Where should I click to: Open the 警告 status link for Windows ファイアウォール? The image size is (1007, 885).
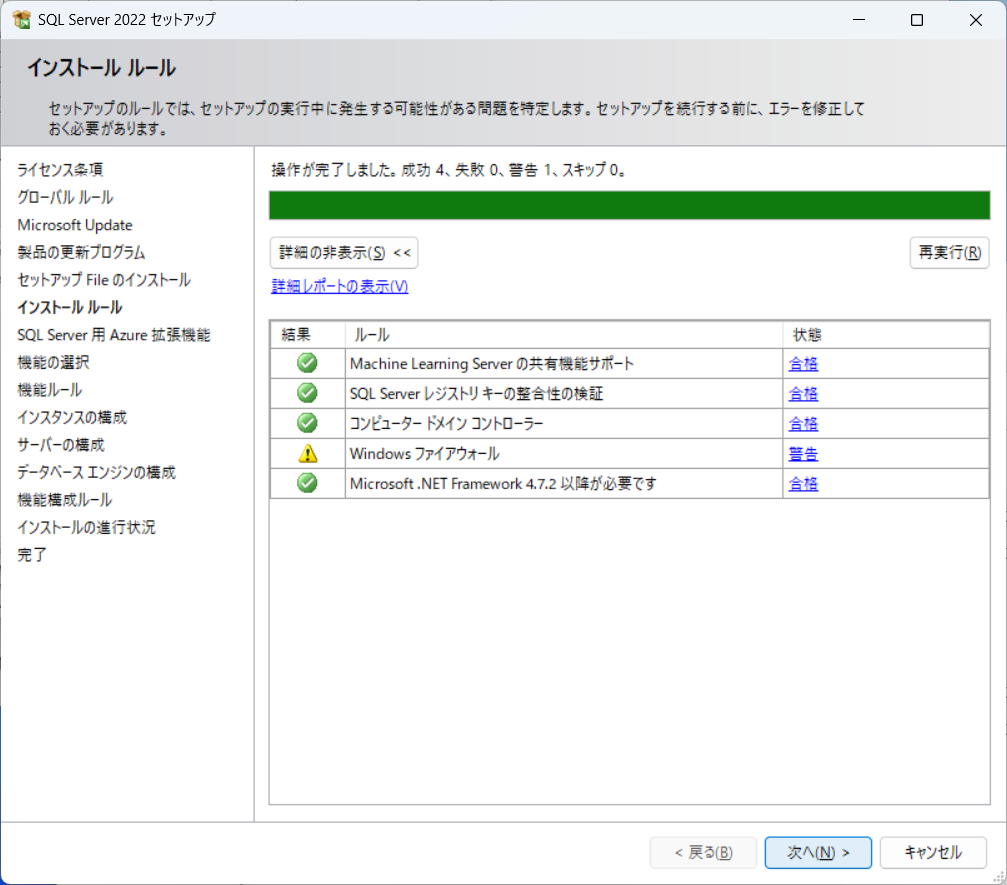(x=803, y=454)
